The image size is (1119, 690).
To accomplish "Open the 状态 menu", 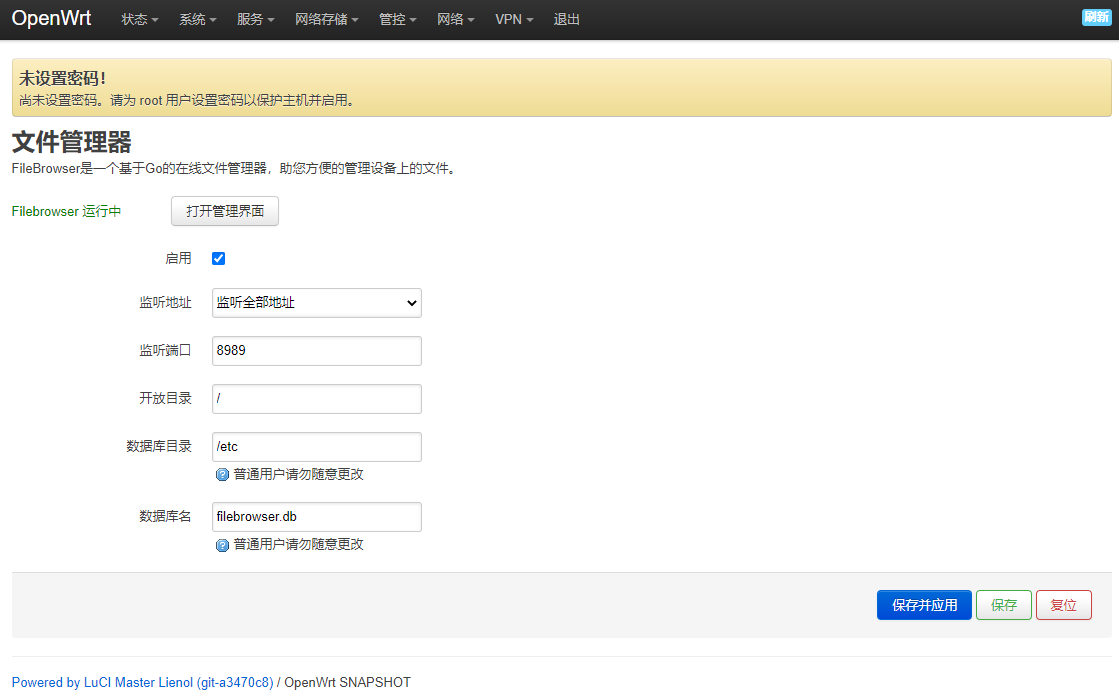I will (138, 18).
